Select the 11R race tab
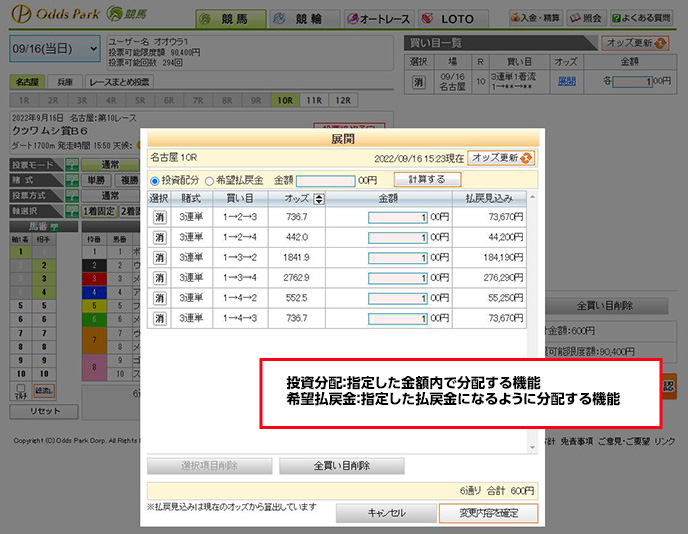Viewport: 688px width, 534px height. (314, 100)
